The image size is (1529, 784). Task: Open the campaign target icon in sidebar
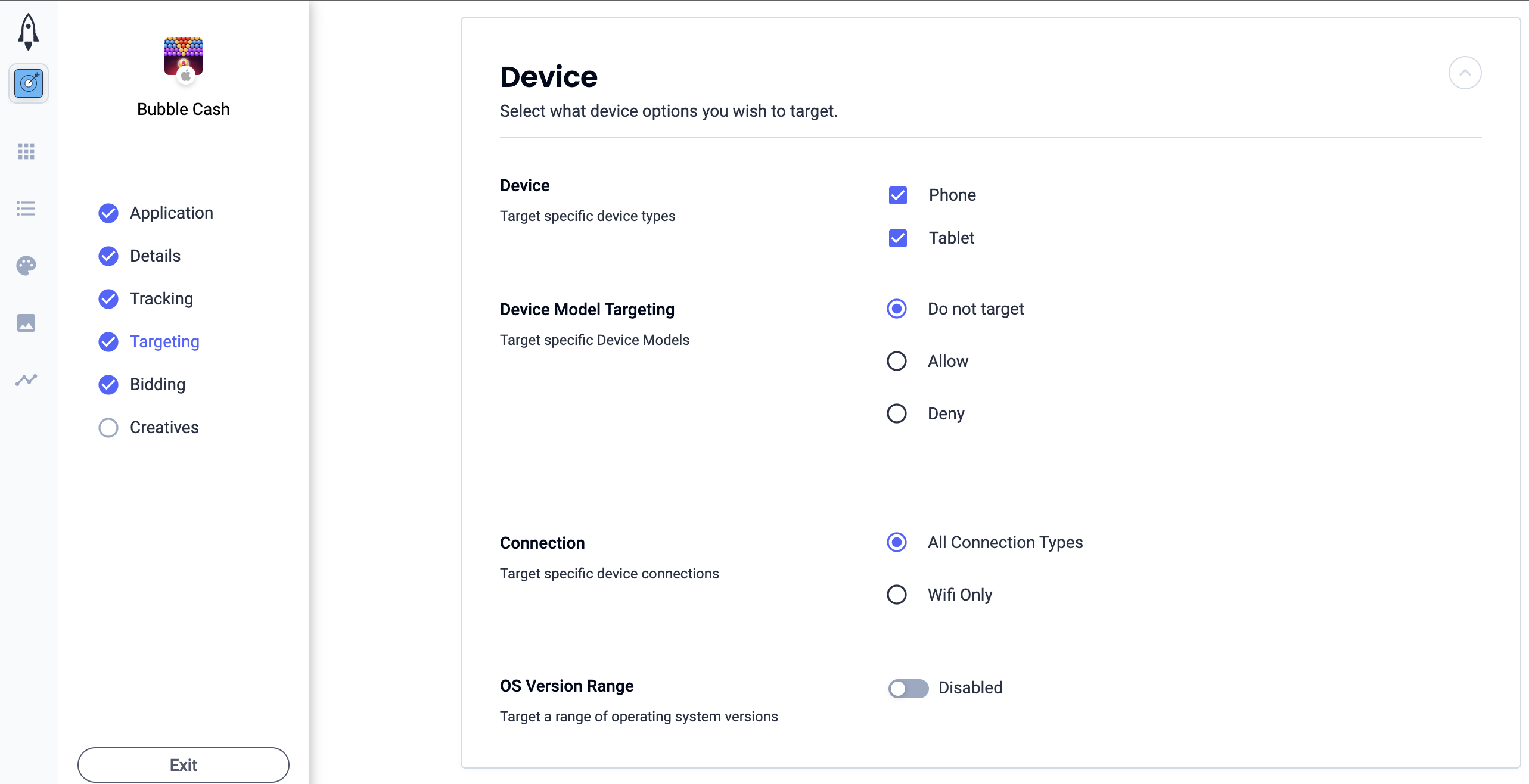(28, 83)
